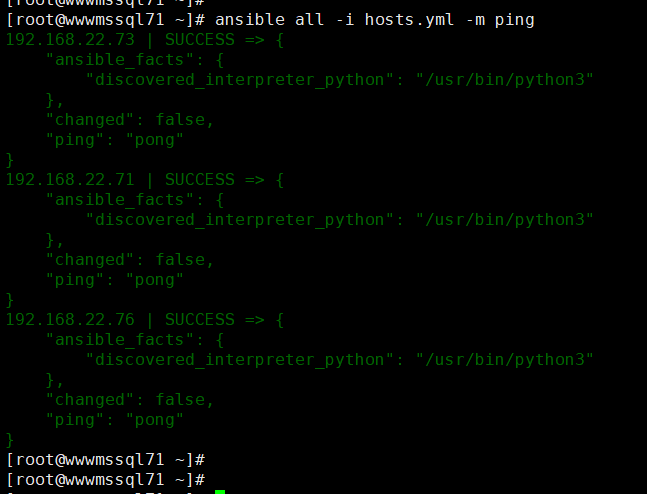The width and height of the screenshot is (647, 494).
Task: Click "changed": false under host 192.168.22.76
Action: coord(130,400)
